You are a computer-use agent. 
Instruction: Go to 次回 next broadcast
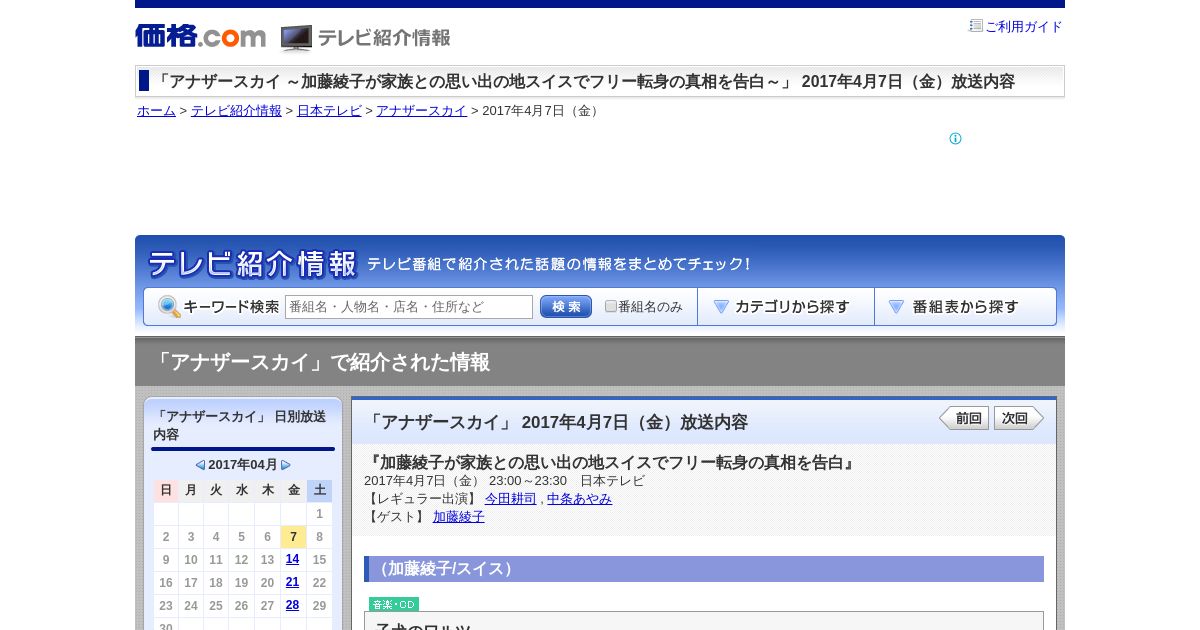tap(1019, 418)
